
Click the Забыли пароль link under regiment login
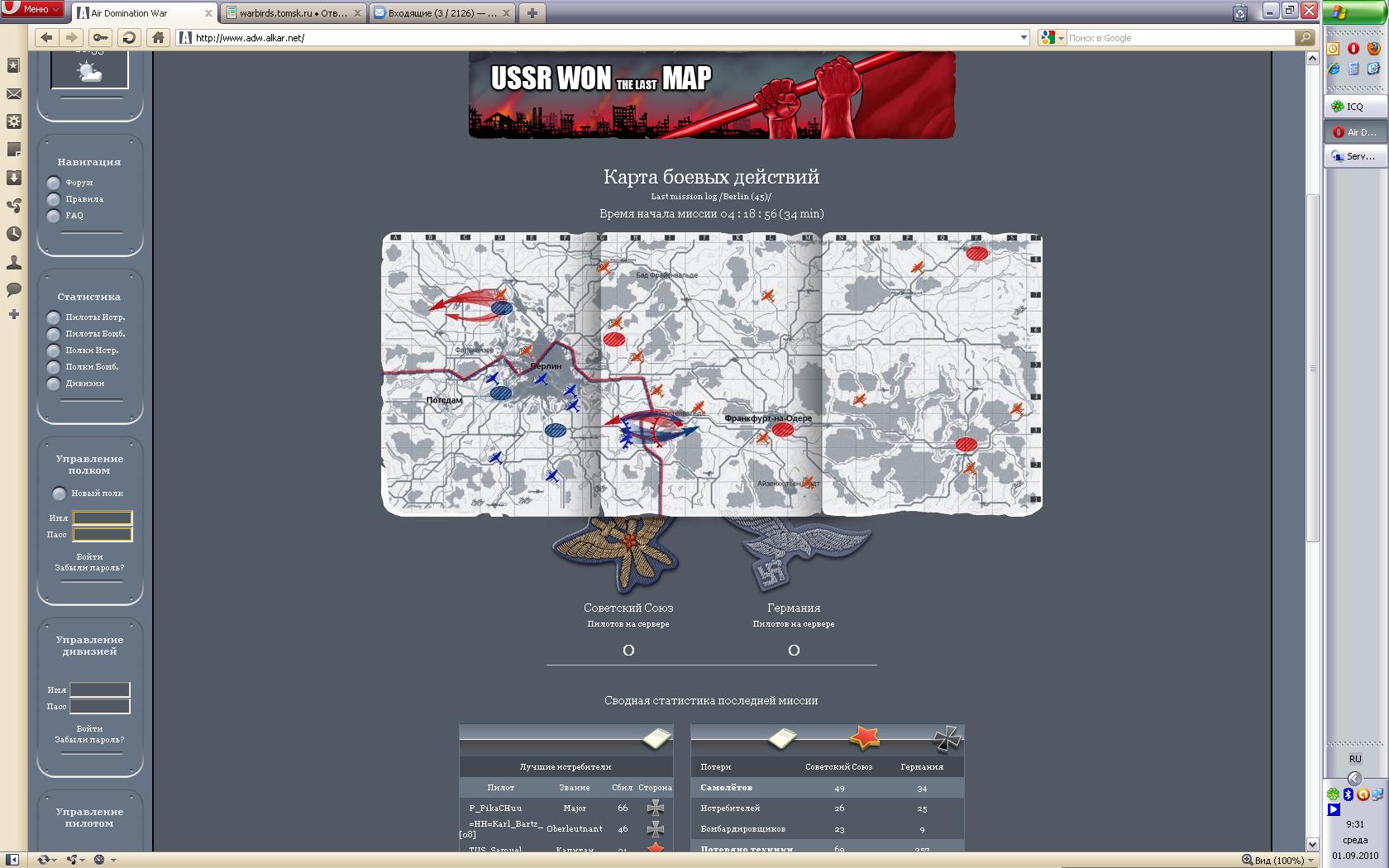(89, 568)
